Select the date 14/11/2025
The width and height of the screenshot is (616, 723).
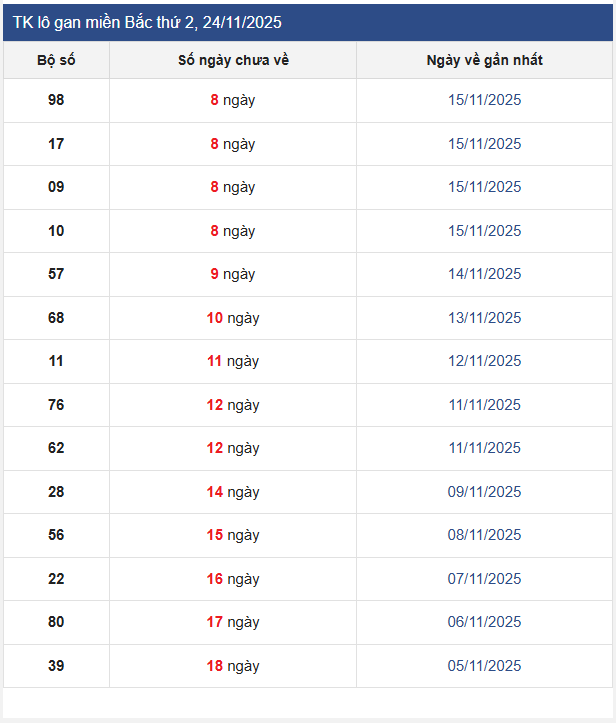[x=484, y=274]
